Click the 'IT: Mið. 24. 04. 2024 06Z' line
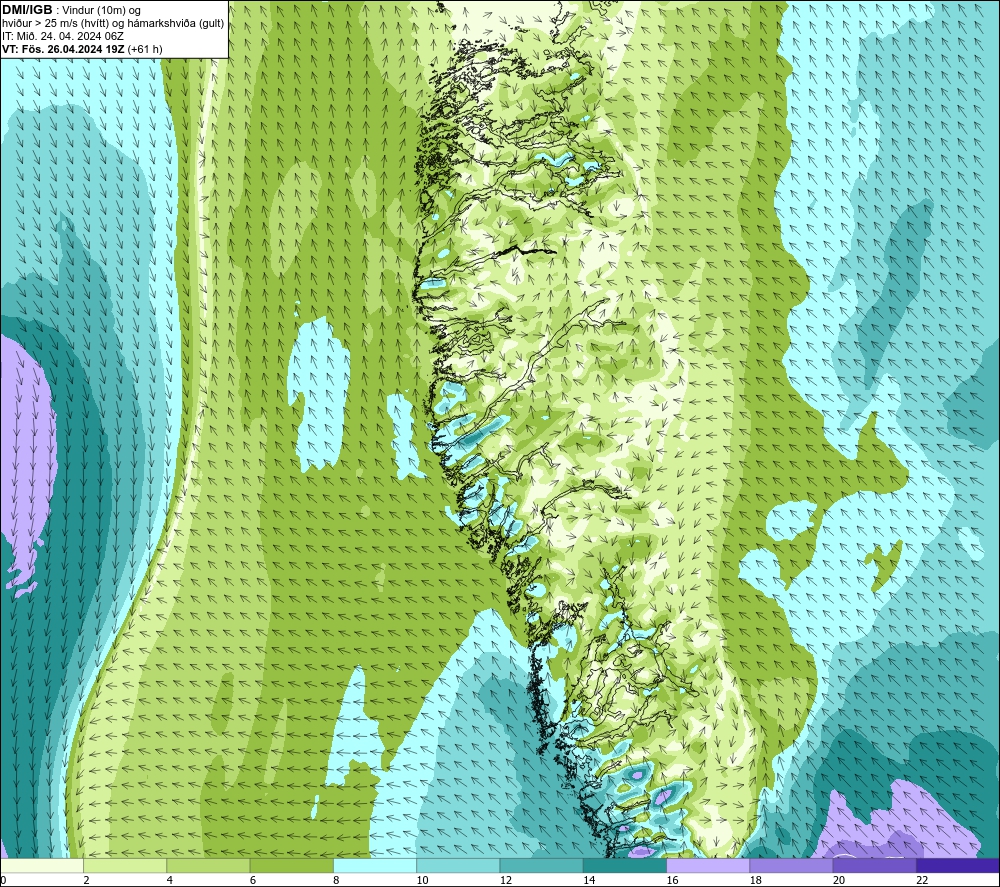The image size is (1000, 887). [62, 36]
